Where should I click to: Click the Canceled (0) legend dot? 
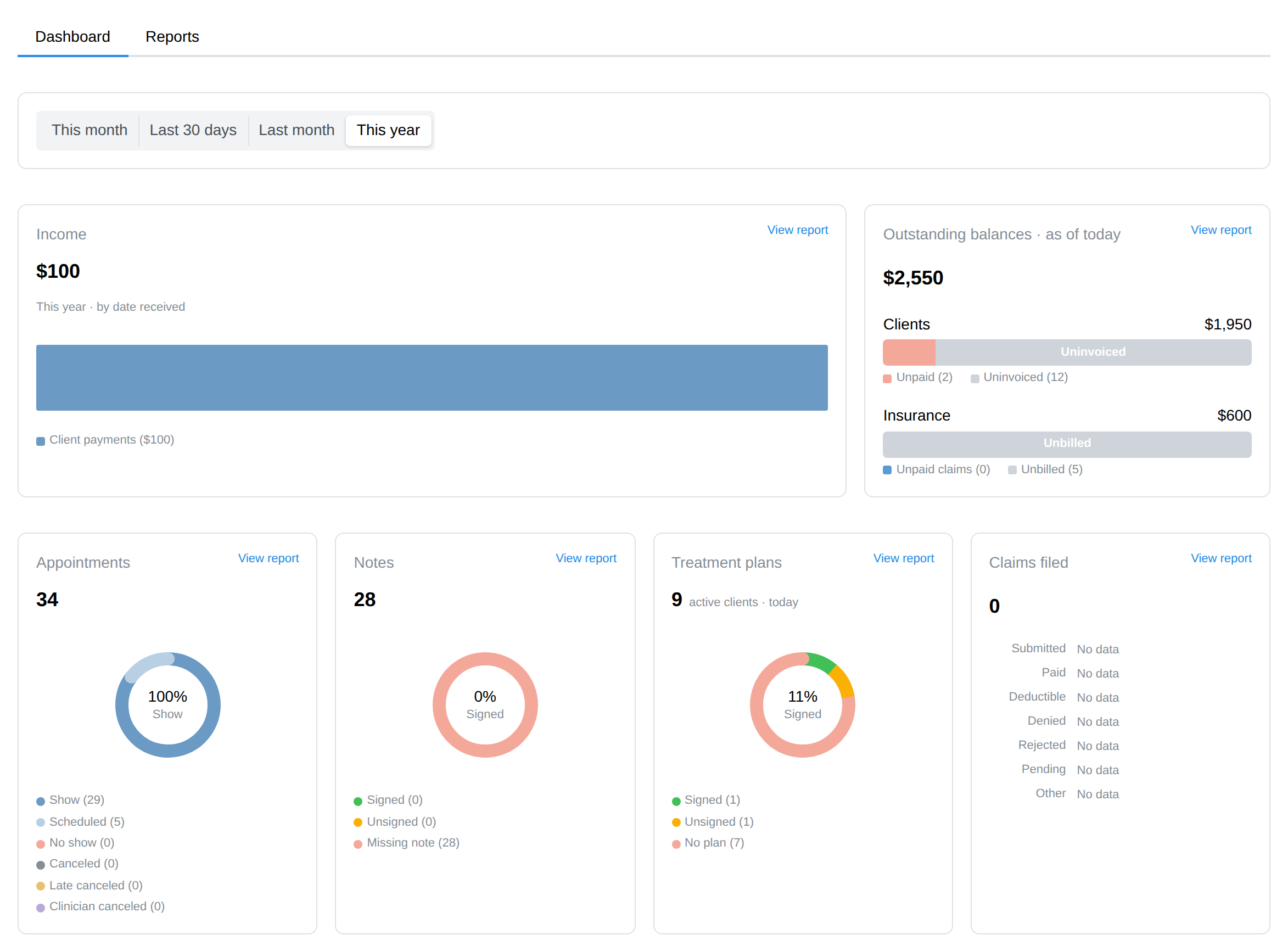click(x=40, y=865)
